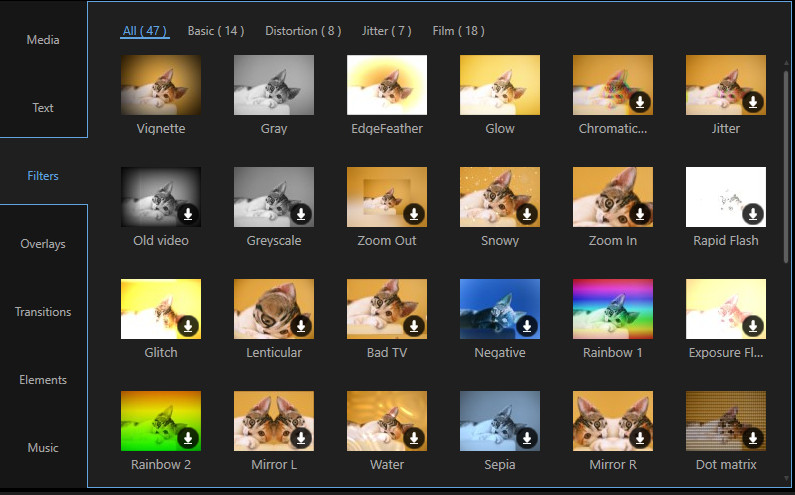This screenshot has height=495, width=795.
Task: Click the Glitch label text
Action: tap(161, 352)
